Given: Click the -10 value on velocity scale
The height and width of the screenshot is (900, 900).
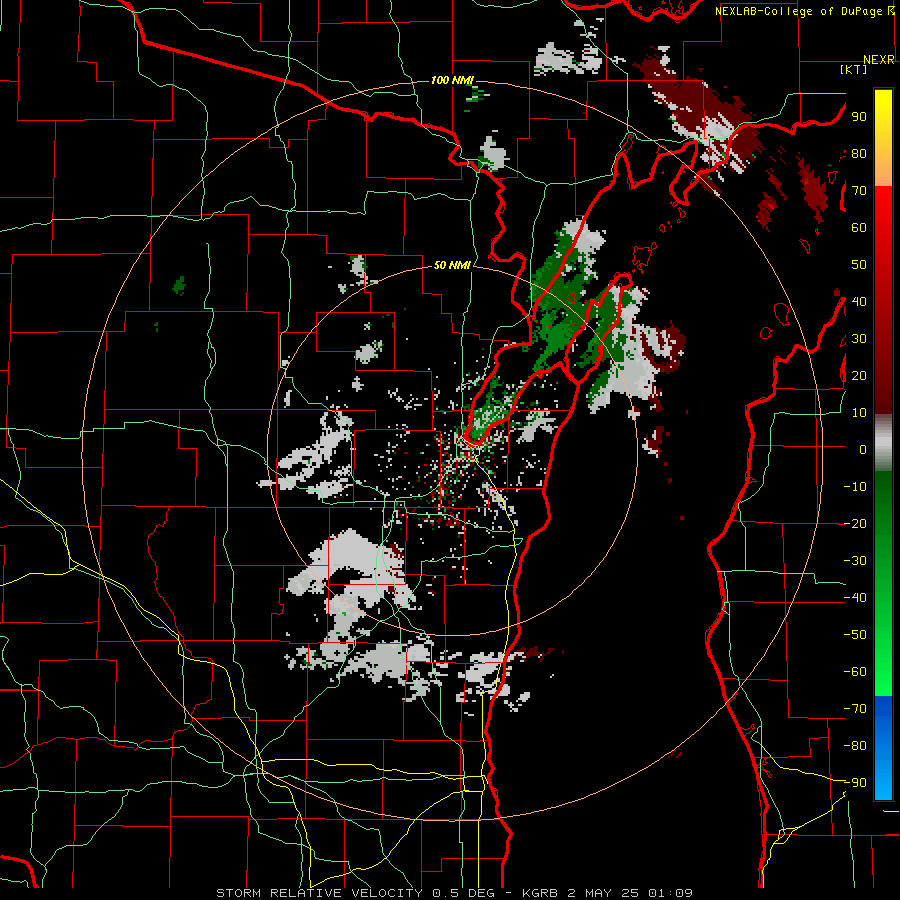Looking at the screenshot, I should click(x=855, y=487).
